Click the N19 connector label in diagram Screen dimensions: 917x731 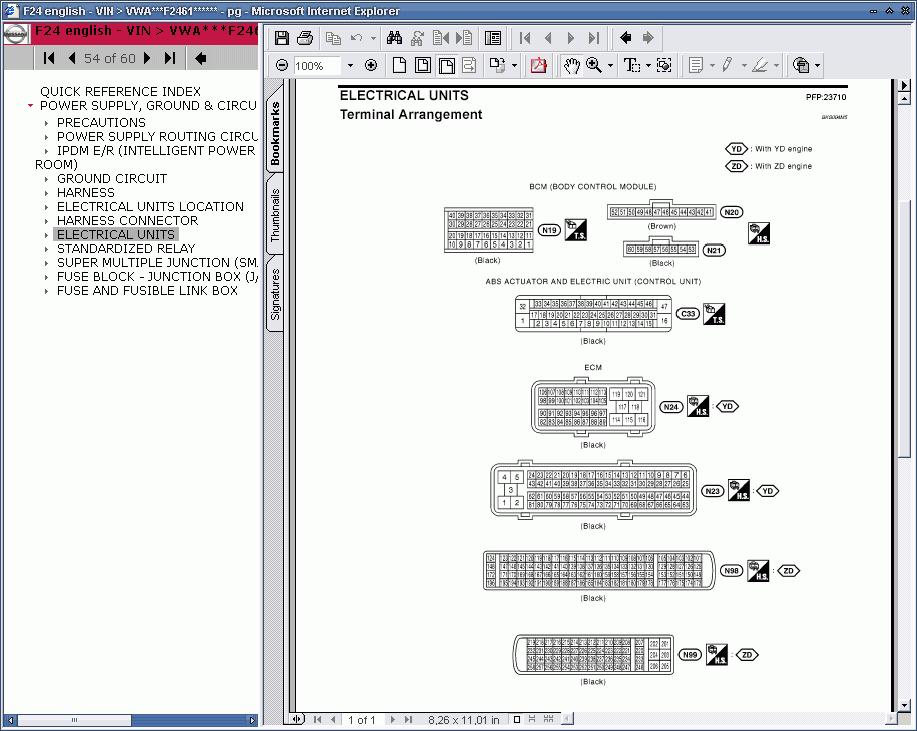549,230
